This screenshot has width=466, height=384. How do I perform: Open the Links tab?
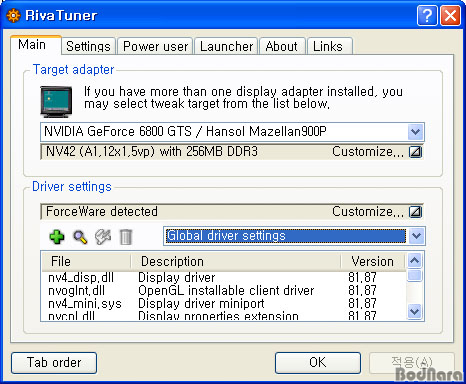330,46
